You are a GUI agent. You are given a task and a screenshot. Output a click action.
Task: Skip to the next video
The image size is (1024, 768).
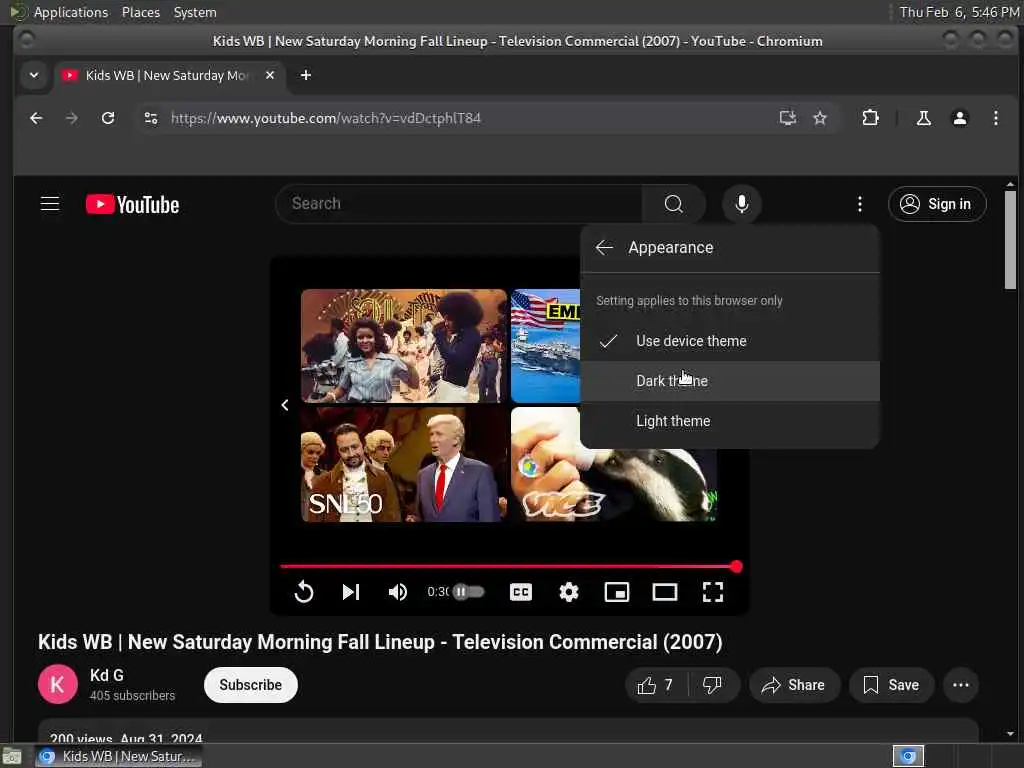pyautogui.click(x=351, y=592)
